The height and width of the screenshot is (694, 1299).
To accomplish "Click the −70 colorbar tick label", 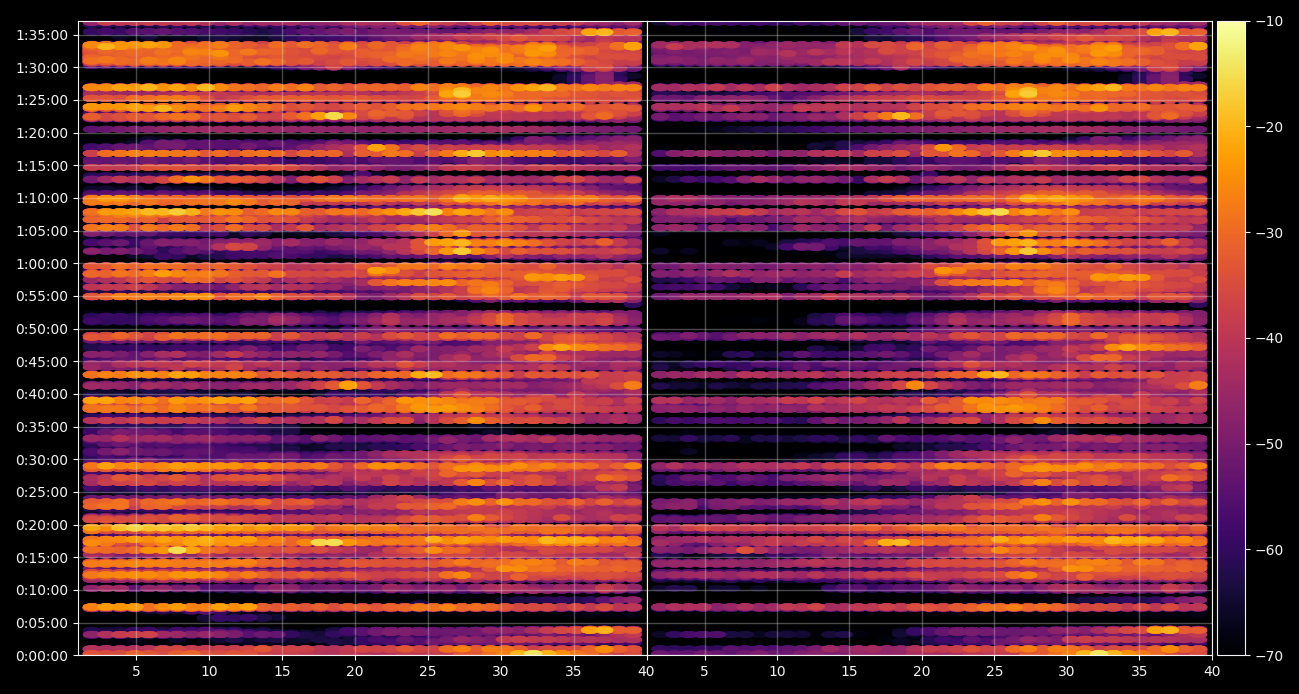I will [x=1269, y=656].
